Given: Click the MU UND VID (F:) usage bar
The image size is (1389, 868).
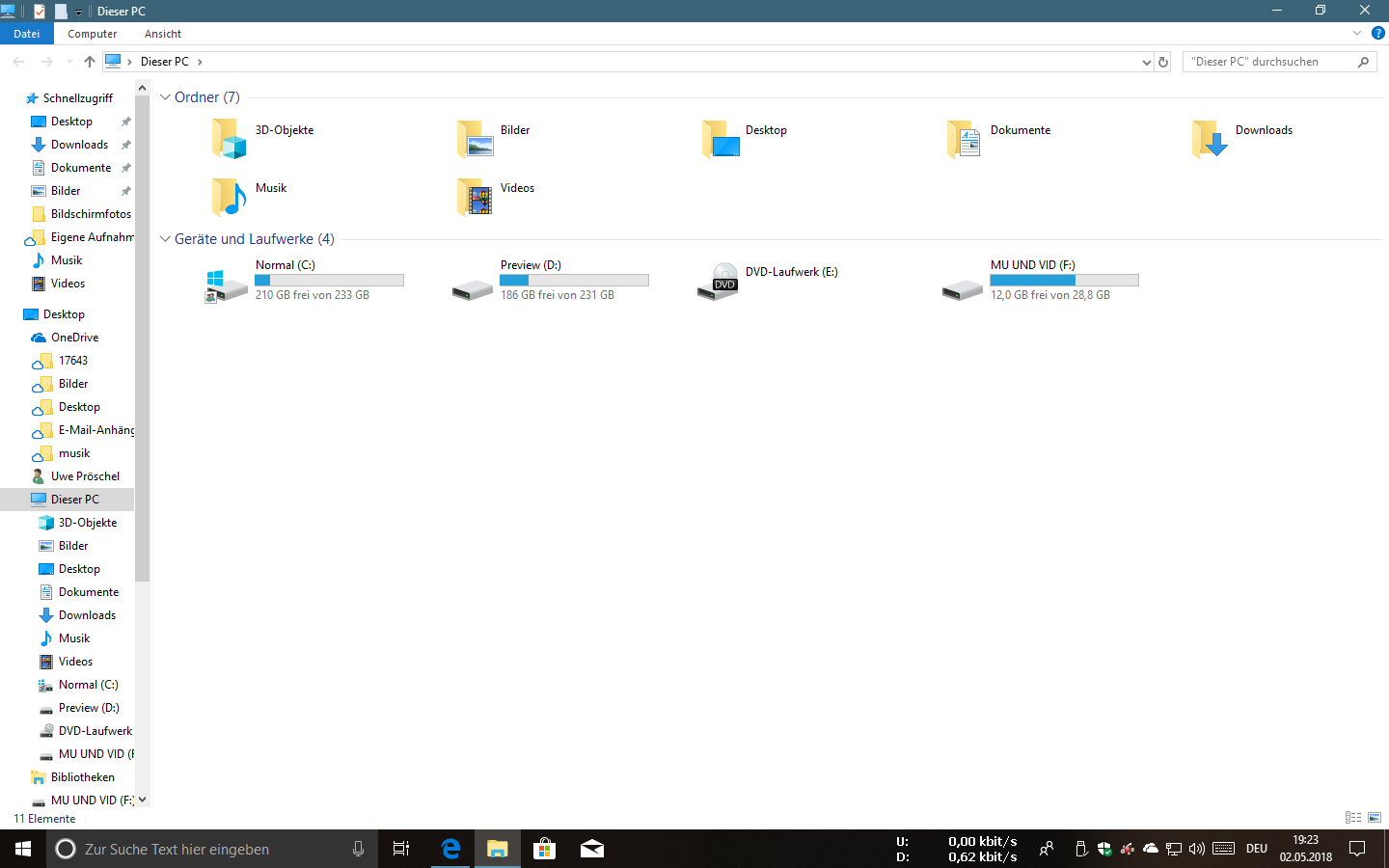Looking at the screenshot, I should click(x=1064, y=280).
